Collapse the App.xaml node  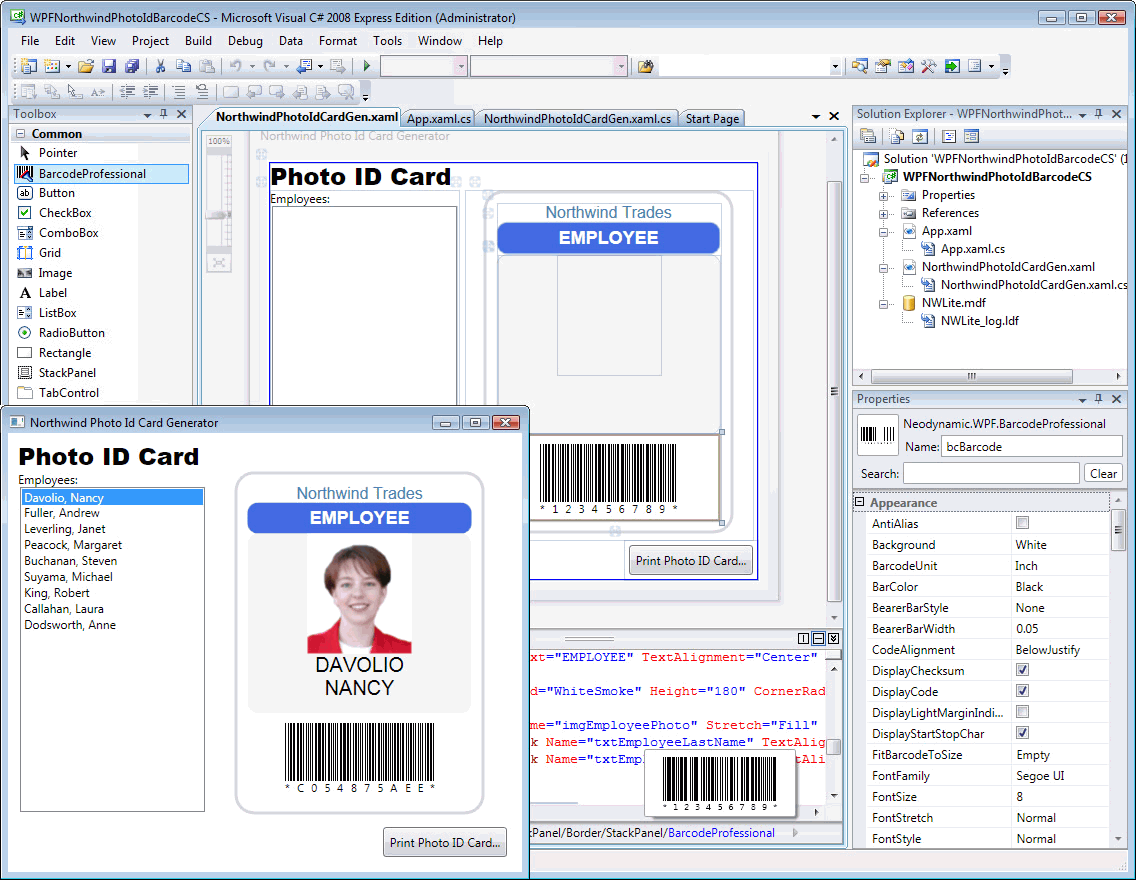[x=883, y=232]
